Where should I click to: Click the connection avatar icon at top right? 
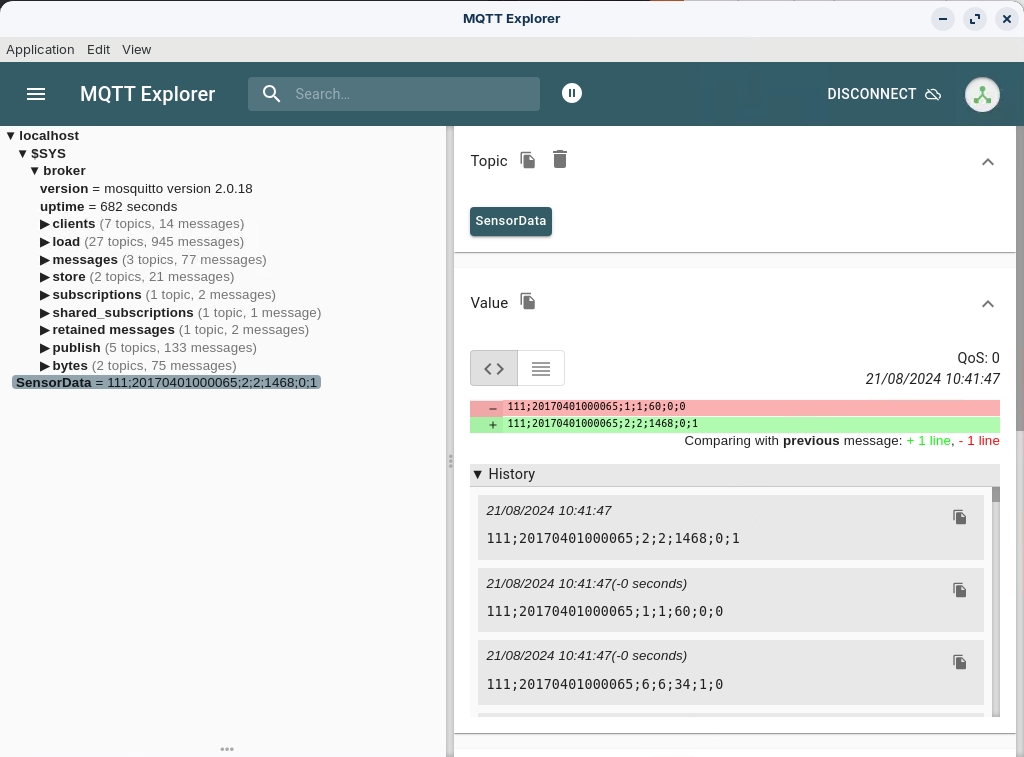982,94
